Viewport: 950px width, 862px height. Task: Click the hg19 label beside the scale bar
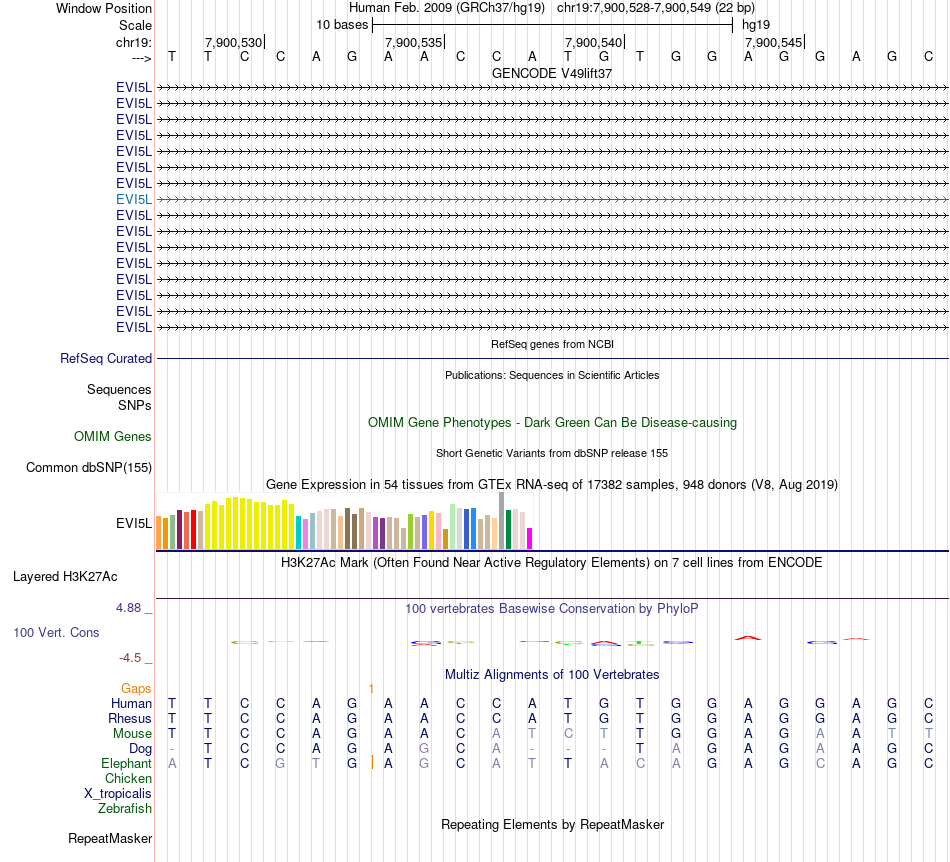(756, 25)
